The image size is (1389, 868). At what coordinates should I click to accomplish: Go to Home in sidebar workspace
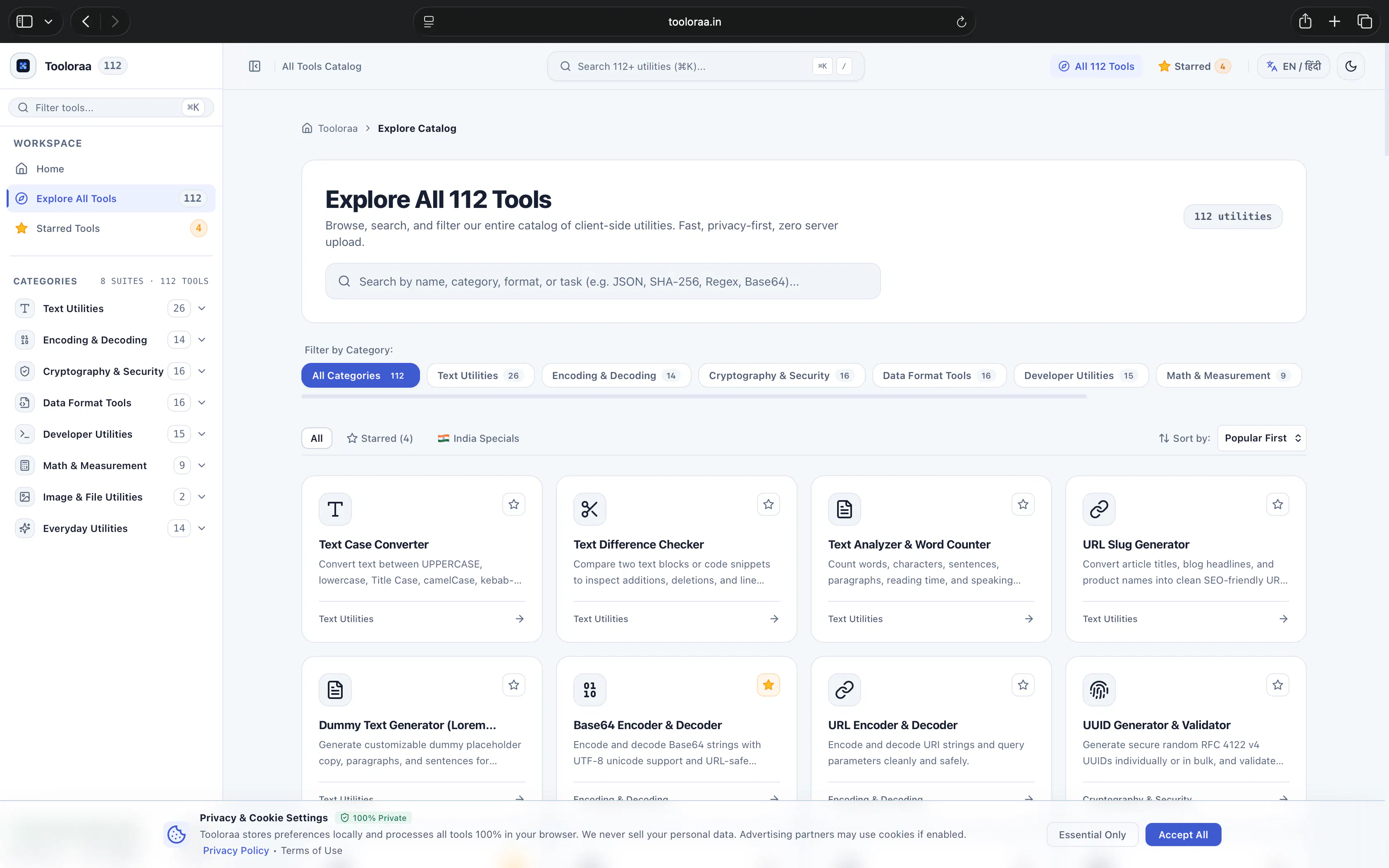tap(111, 169)
